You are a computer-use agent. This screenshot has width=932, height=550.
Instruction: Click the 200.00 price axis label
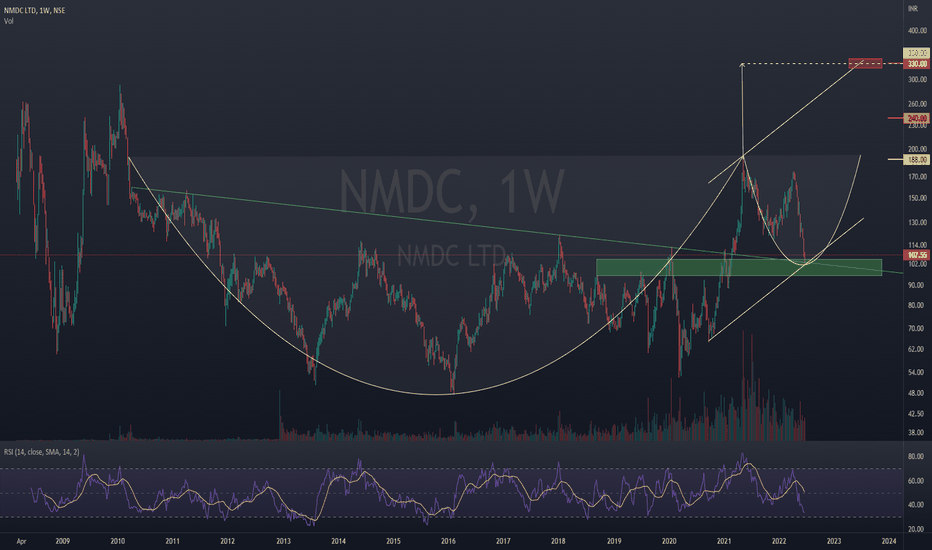[917, 149]
